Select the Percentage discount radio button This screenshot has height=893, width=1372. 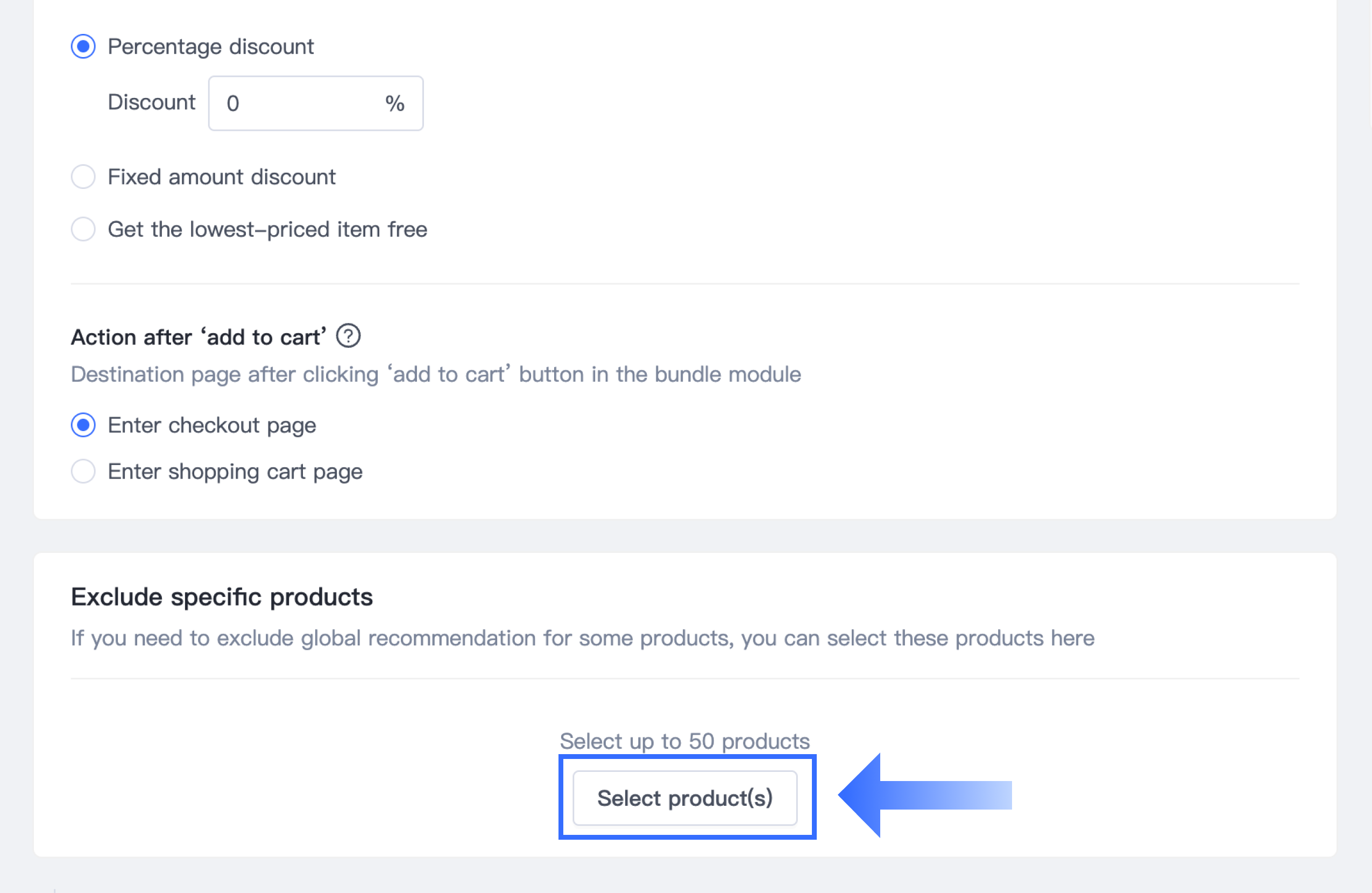[83, 46]
